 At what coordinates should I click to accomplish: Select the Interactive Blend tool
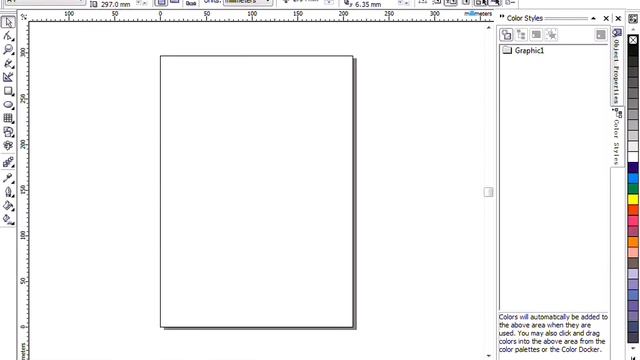8,162
